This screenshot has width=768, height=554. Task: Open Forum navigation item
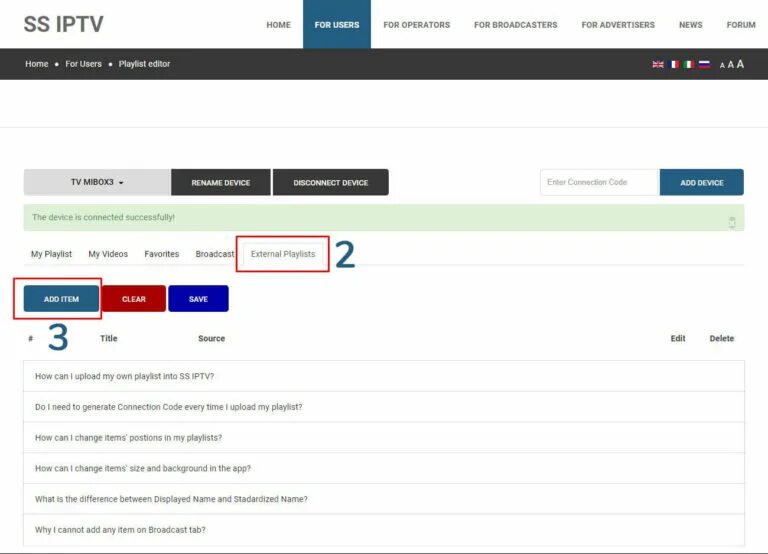point(741,24)
